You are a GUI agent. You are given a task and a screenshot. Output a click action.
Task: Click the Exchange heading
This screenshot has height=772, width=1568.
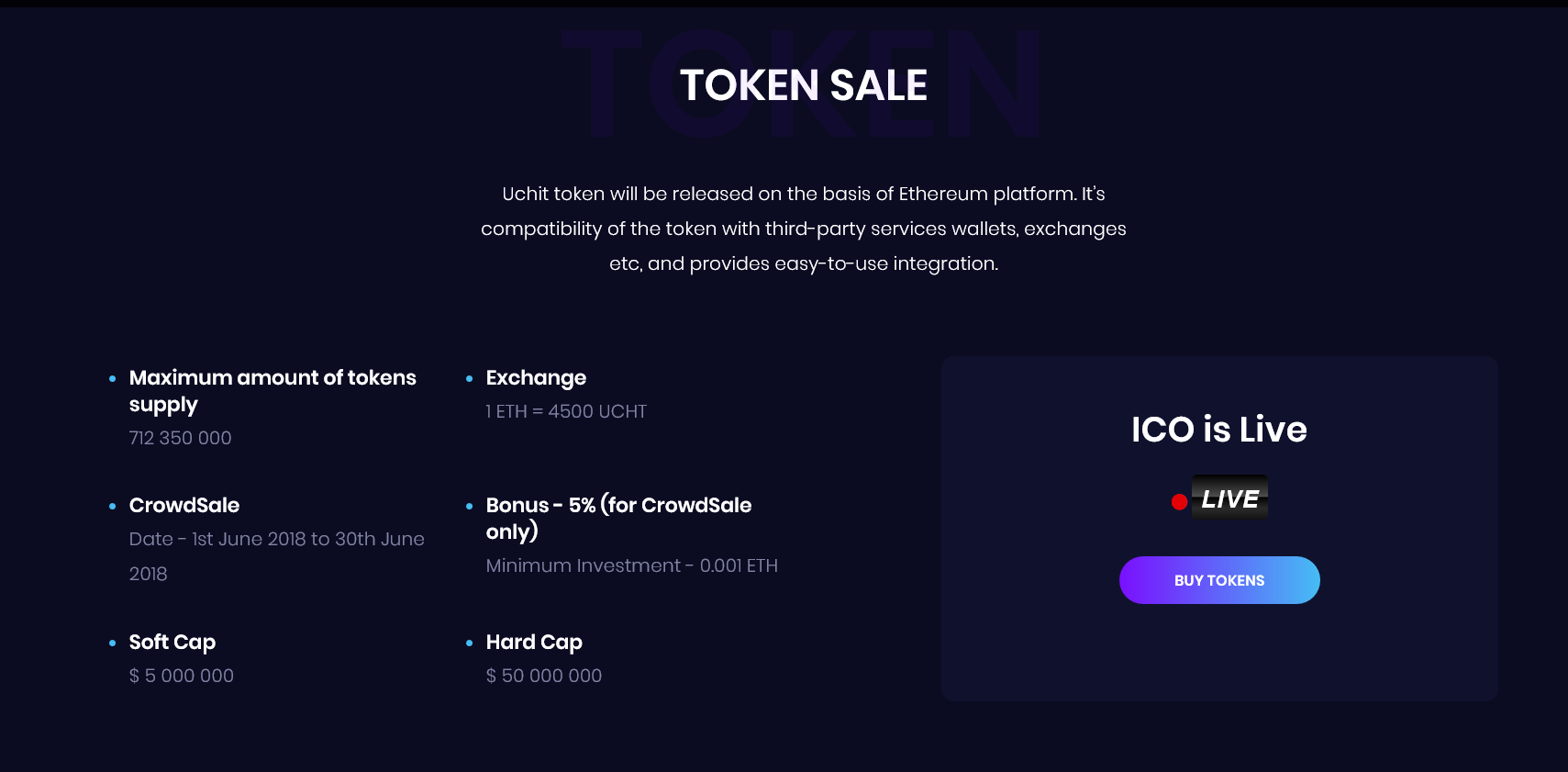point(536,378)
